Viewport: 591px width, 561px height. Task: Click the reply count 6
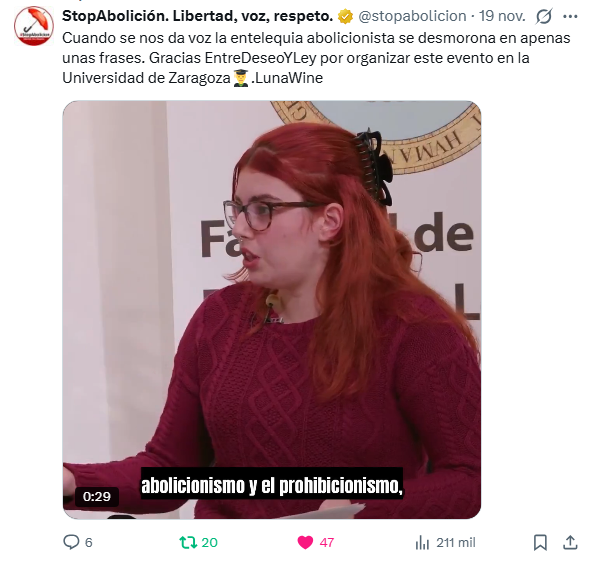point(89,543)
